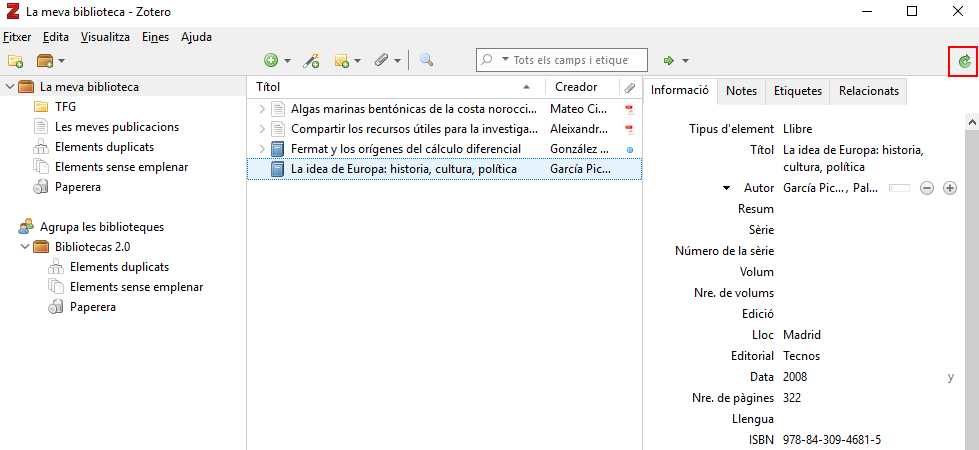The width and height of the screenshot is (979, 450).
Task: Click PDF icon on Algas marinas row
Action: pyautogui.click(x=630, y=110)
